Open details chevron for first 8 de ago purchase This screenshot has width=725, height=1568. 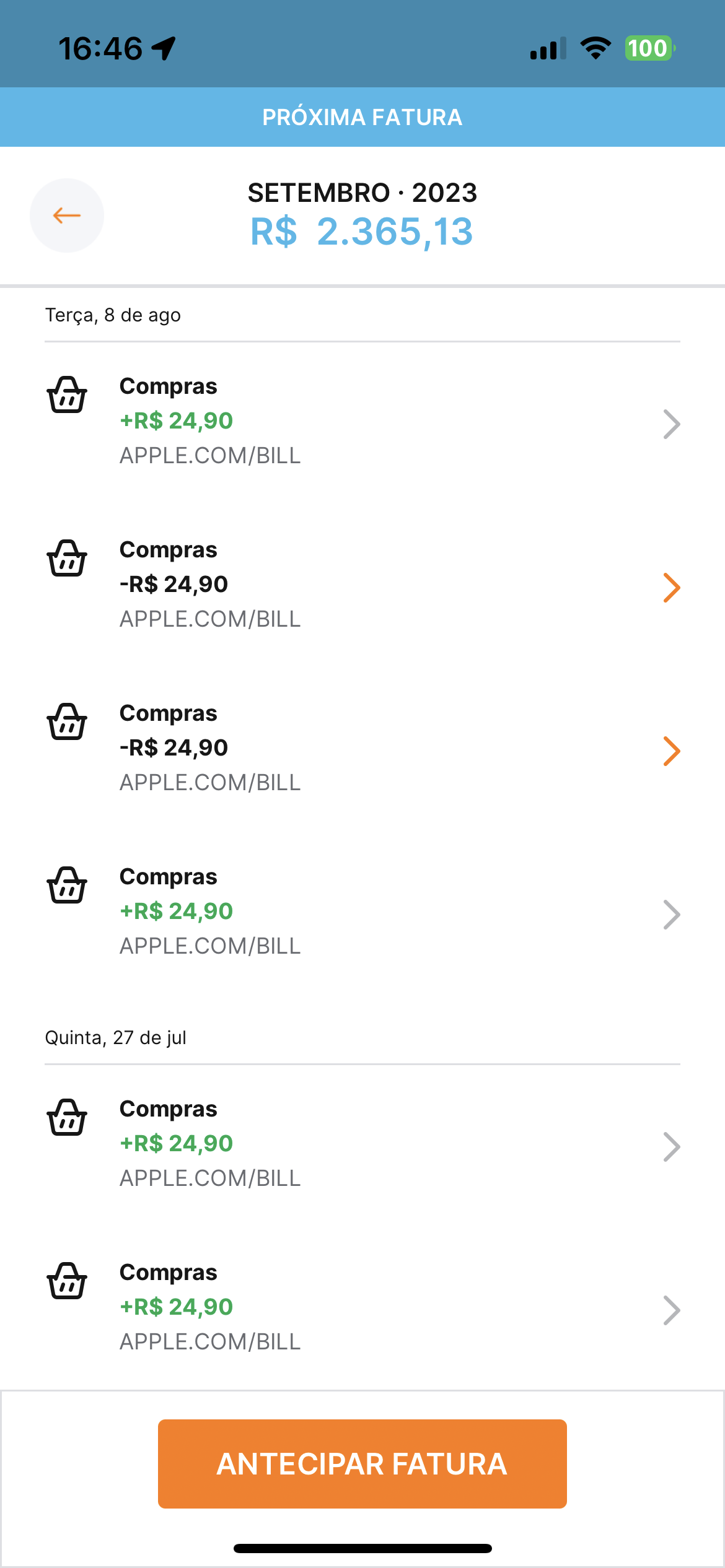coord(672,424)
